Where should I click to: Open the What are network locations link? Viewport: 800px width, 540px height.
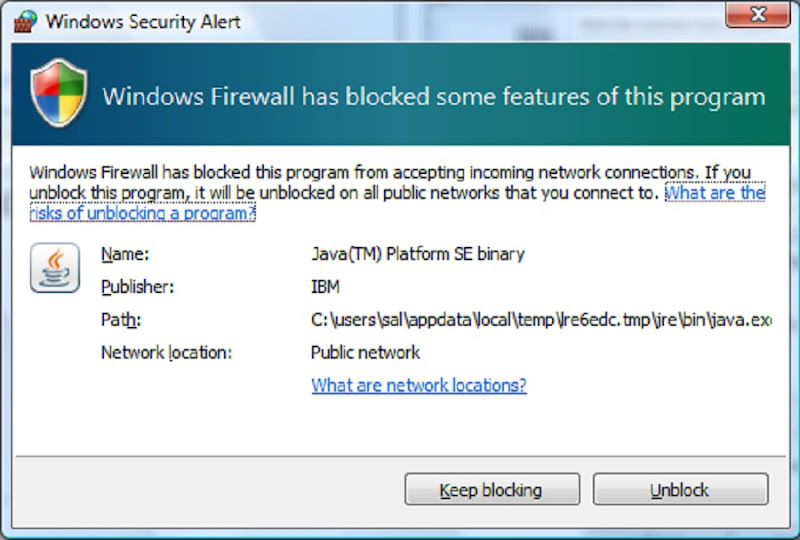418,385
